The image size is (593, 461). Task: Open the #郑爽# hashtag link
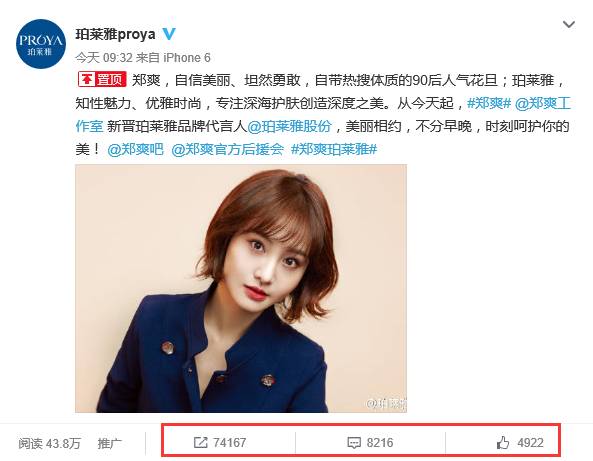pos(489,103)
